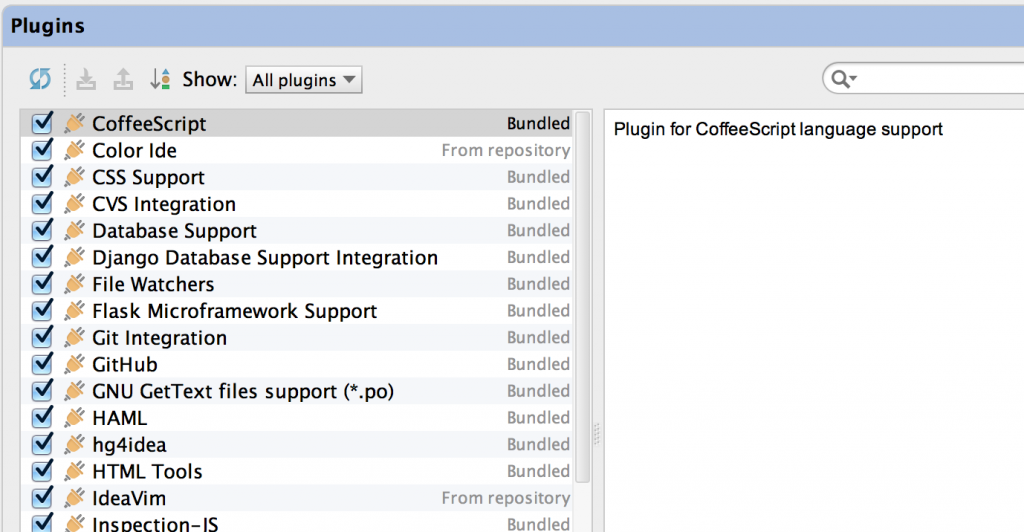
Task: Toggle Django Database Support Integration checkbox
Action: click(42, 257)
